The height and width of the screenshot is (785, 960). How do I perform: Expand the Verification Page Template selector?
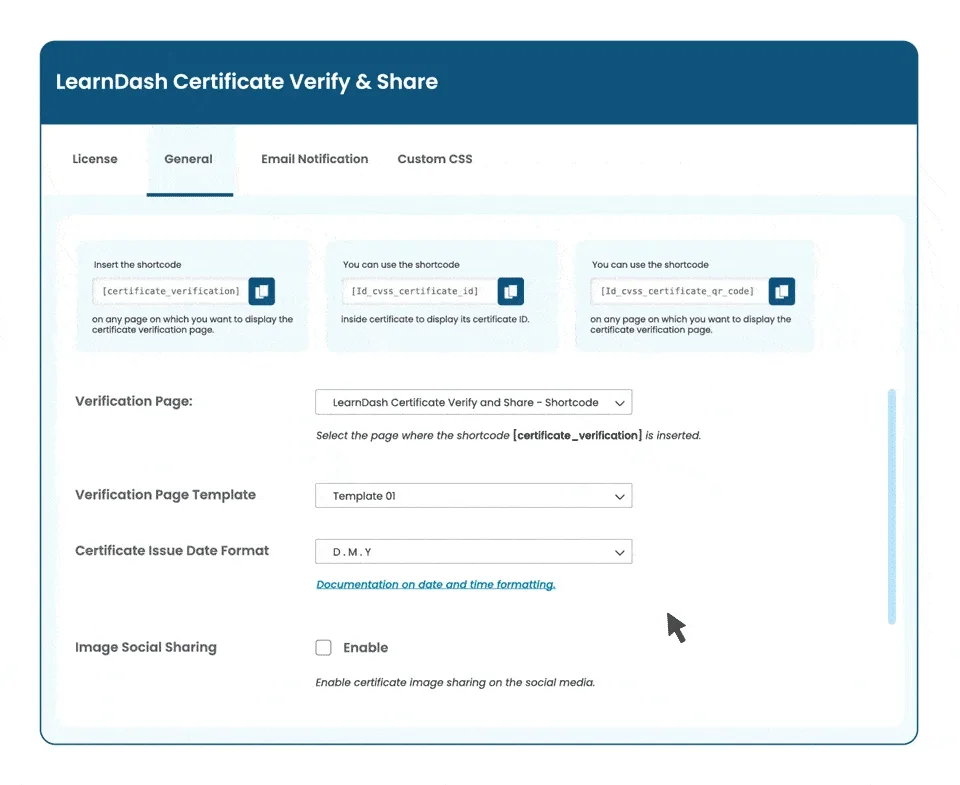[473, 495]
